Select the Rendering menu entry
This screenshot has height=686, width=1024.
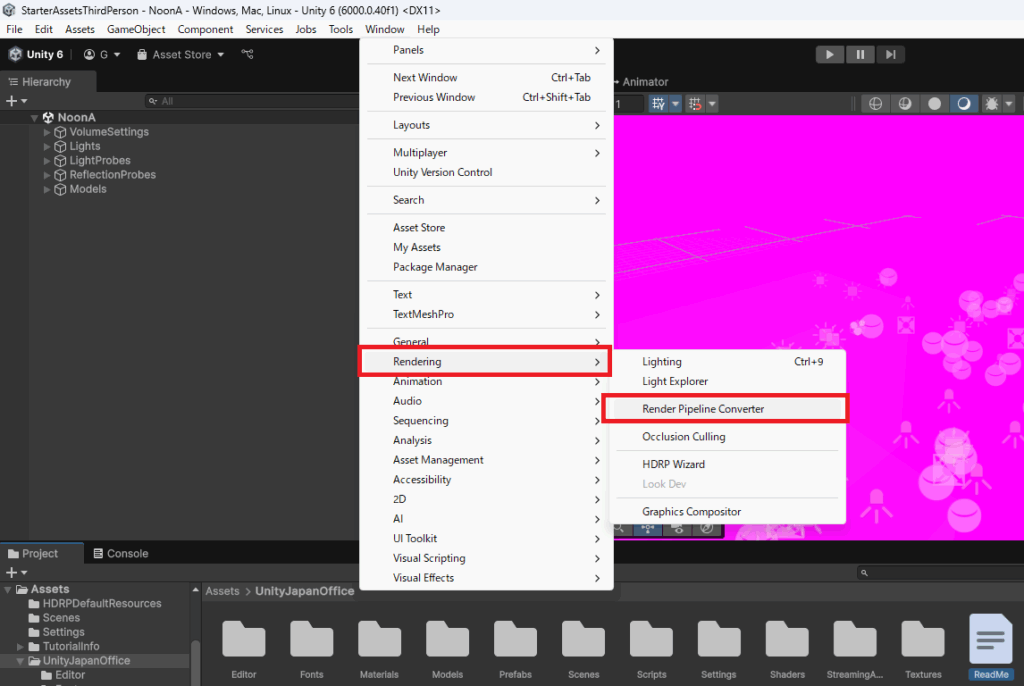(485, 362)
